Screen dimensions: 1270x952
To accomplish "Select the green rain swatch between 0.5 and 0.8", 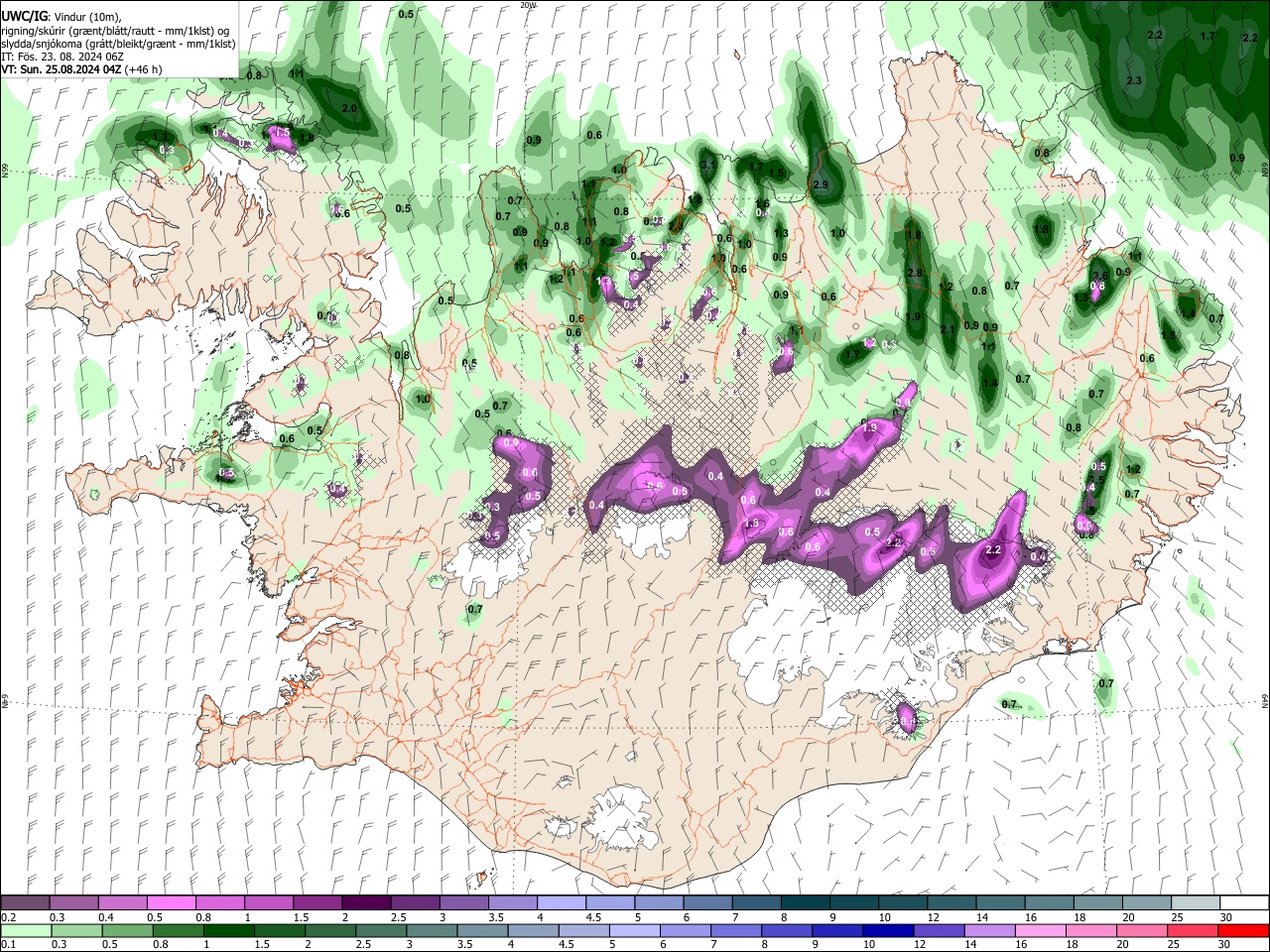I will 128,930.
